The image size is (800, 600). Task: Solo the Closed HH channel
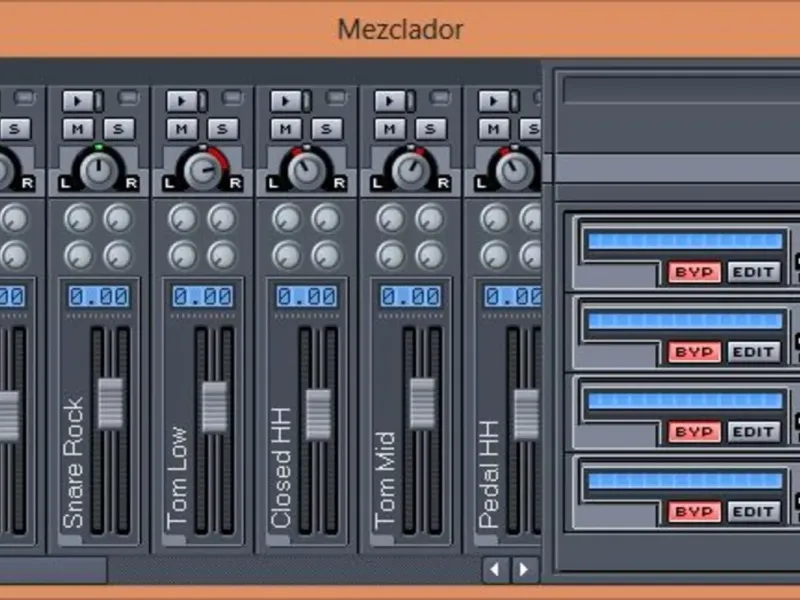tap(327, 129)
